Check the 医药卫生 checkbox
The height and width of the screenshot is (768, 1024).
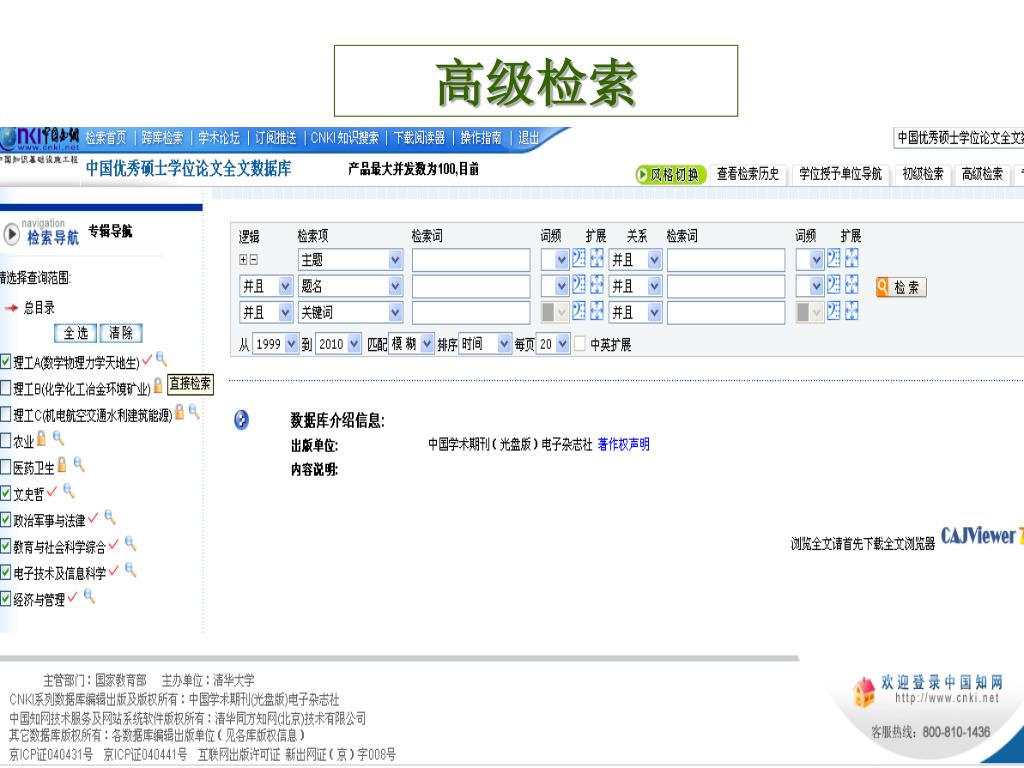[6, 467]
